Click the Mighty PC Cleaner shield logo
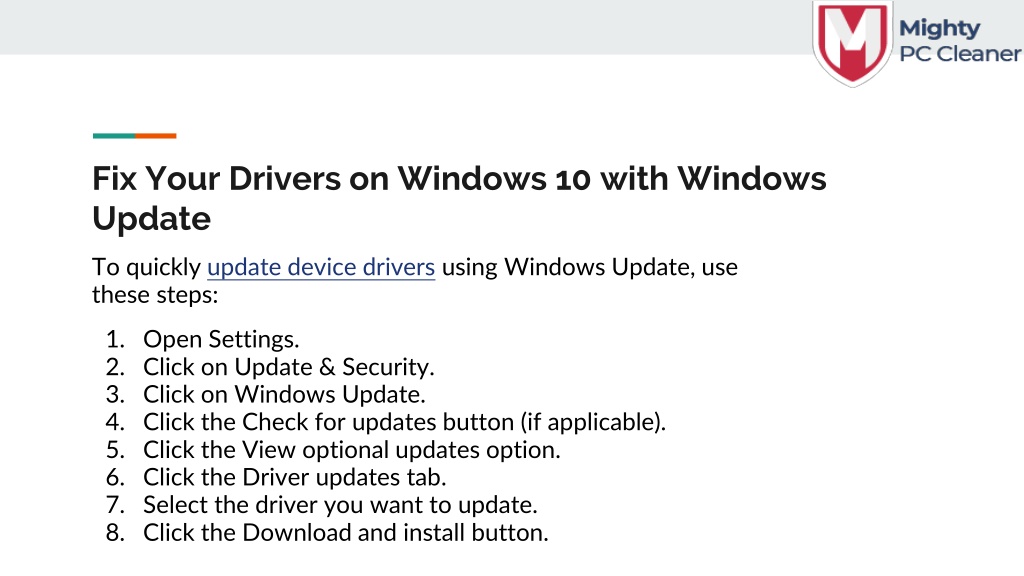1024x576 pixels. [x=852, y=43]
